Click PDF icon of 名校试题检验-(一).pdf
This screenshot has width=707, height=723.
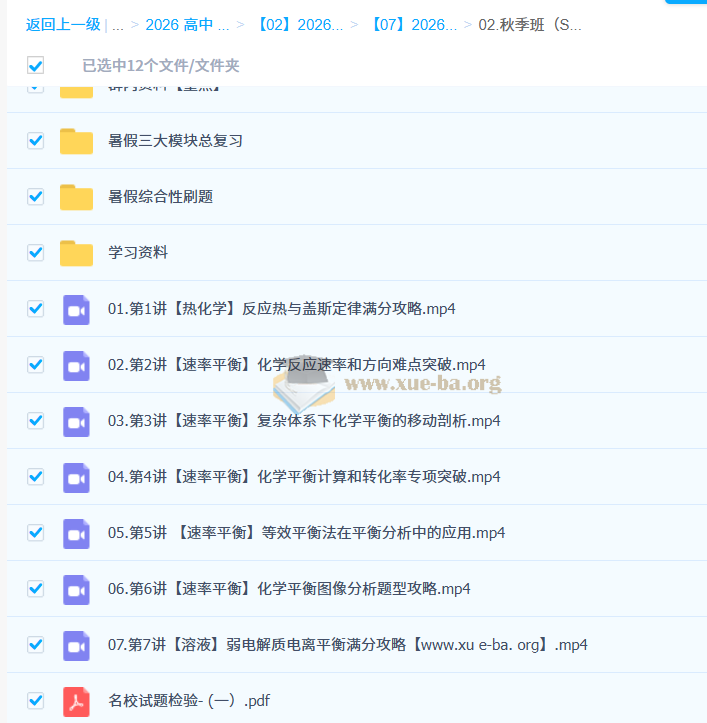point(76,701)
